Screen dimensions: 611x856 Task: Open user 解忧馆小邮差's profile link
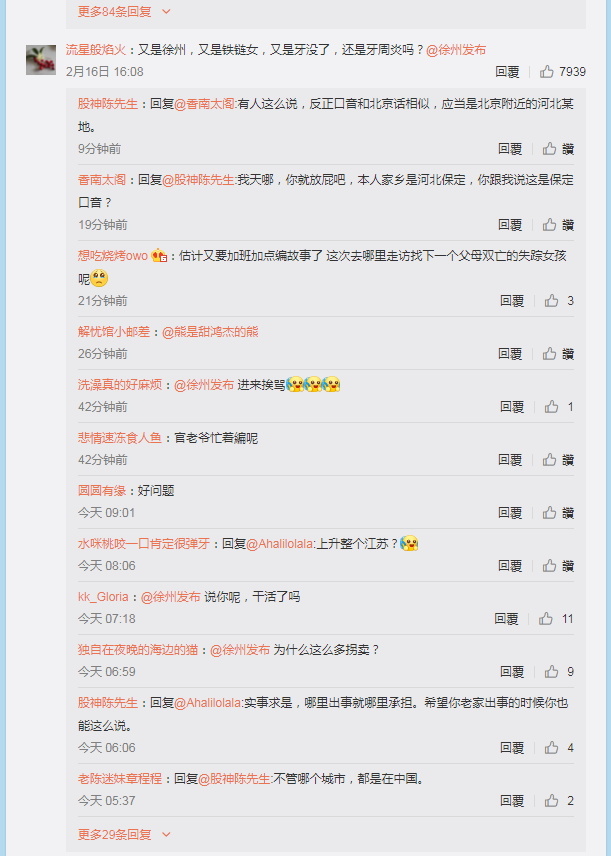tap(114, 331)
